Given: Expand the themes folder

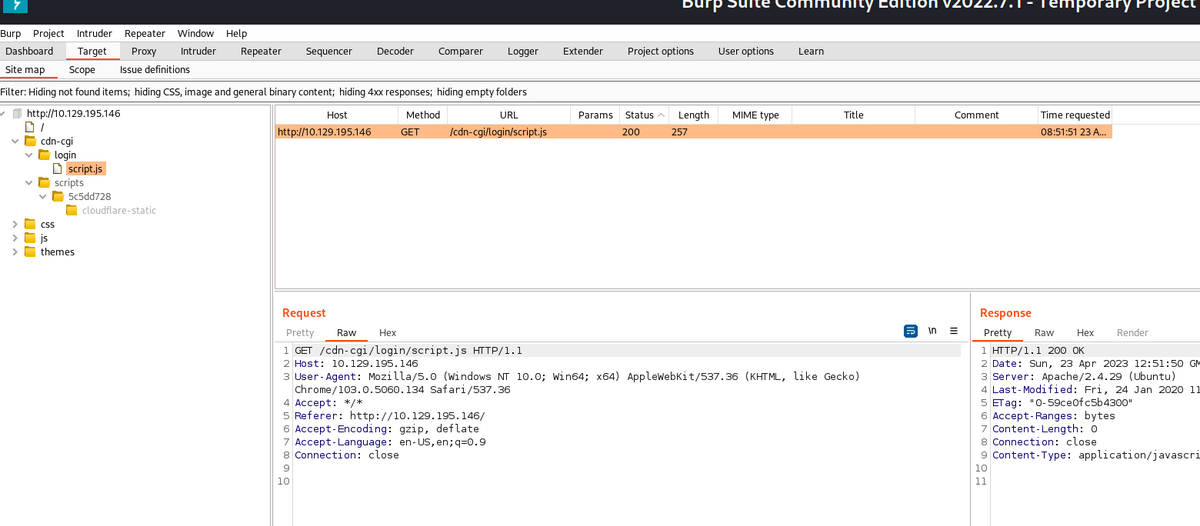Looking at the screenshot, I should (15, 252).
